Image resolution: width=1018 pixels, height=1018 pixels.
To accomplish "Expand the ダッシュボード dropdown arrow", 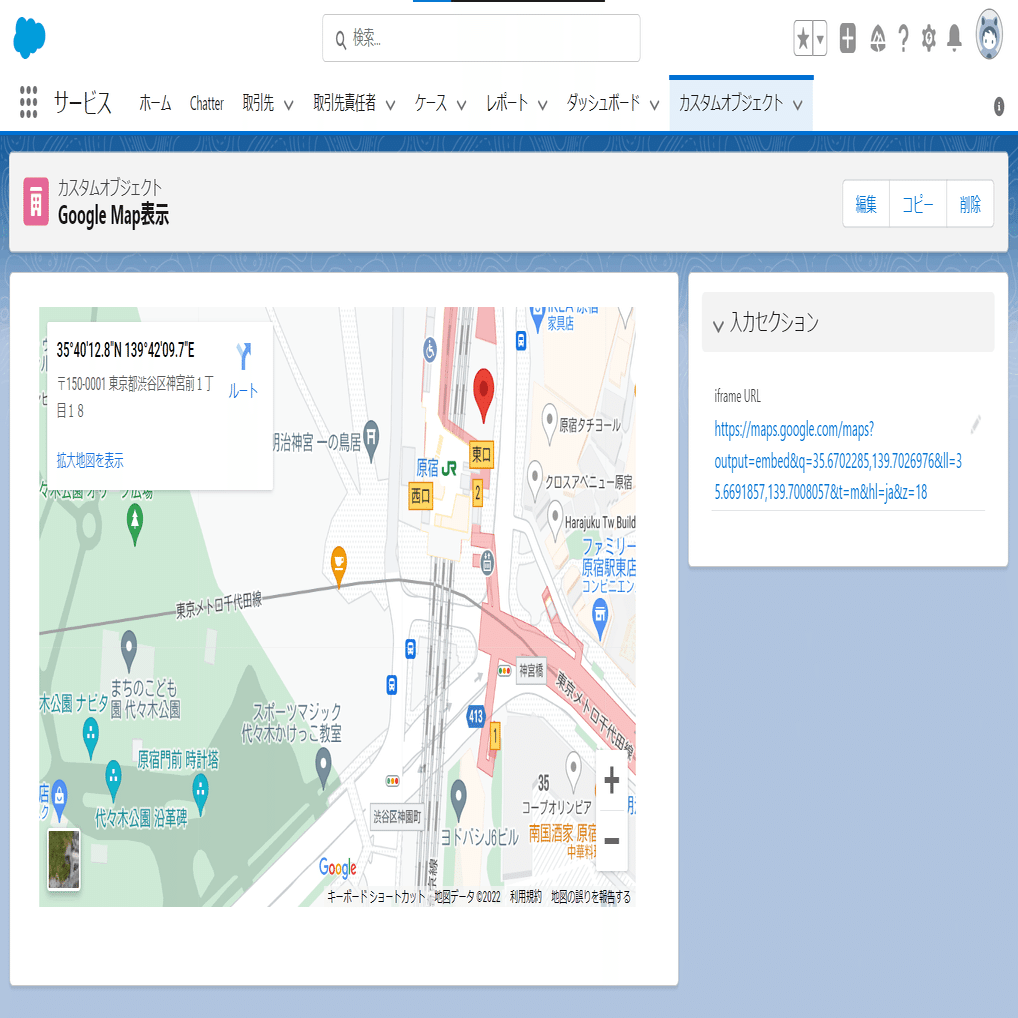I will tap(654, 105).
